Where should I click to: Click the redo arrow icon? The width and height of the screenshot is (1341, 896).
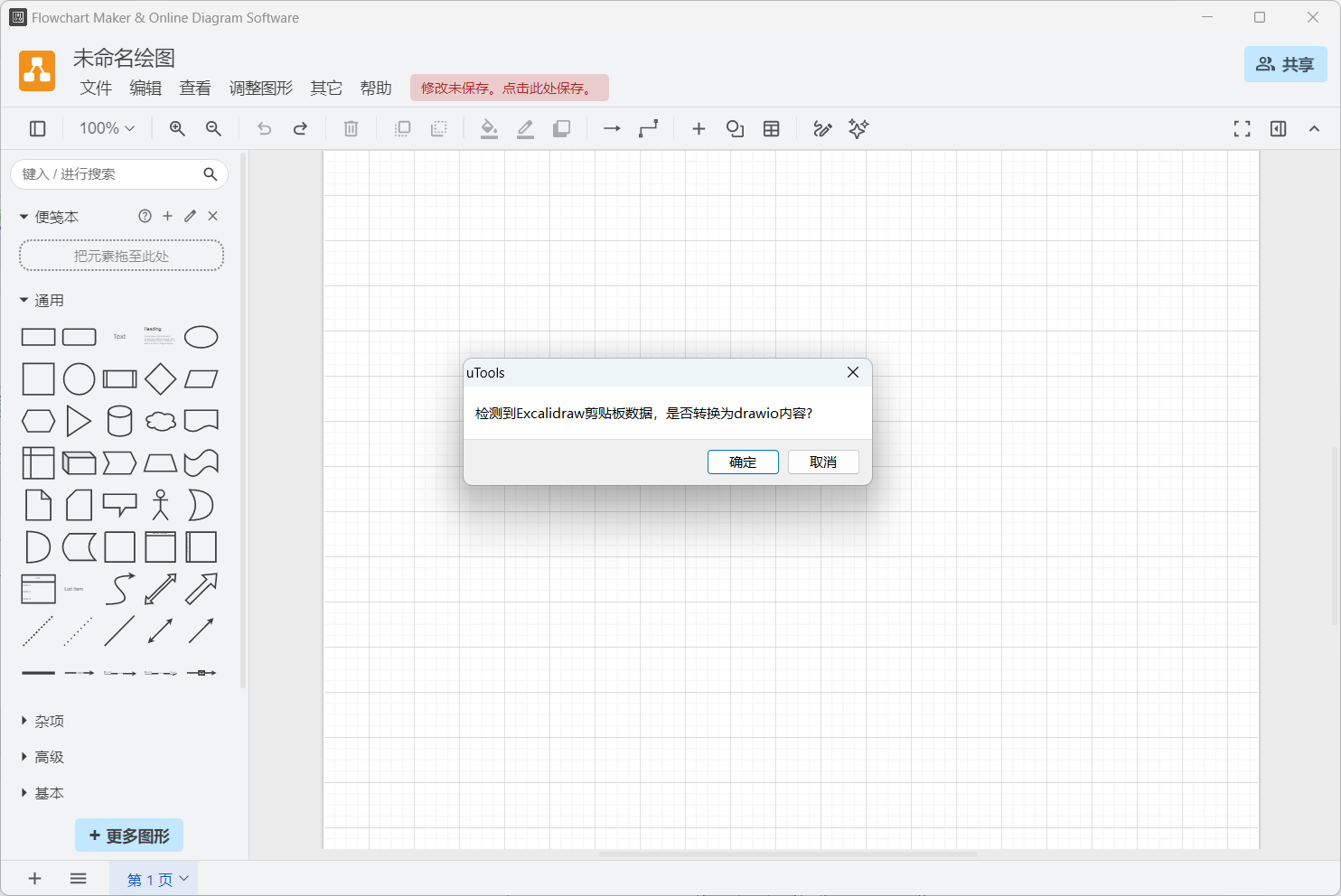[x=300, y=129]
